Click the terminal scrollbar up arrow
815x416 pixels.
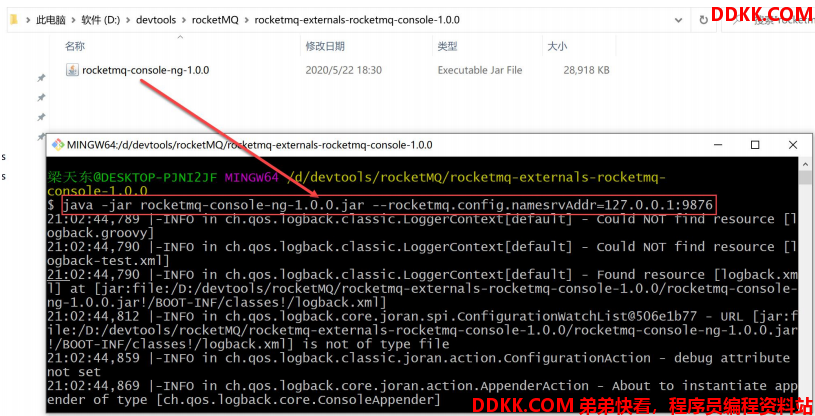click(x=806, y=164)
